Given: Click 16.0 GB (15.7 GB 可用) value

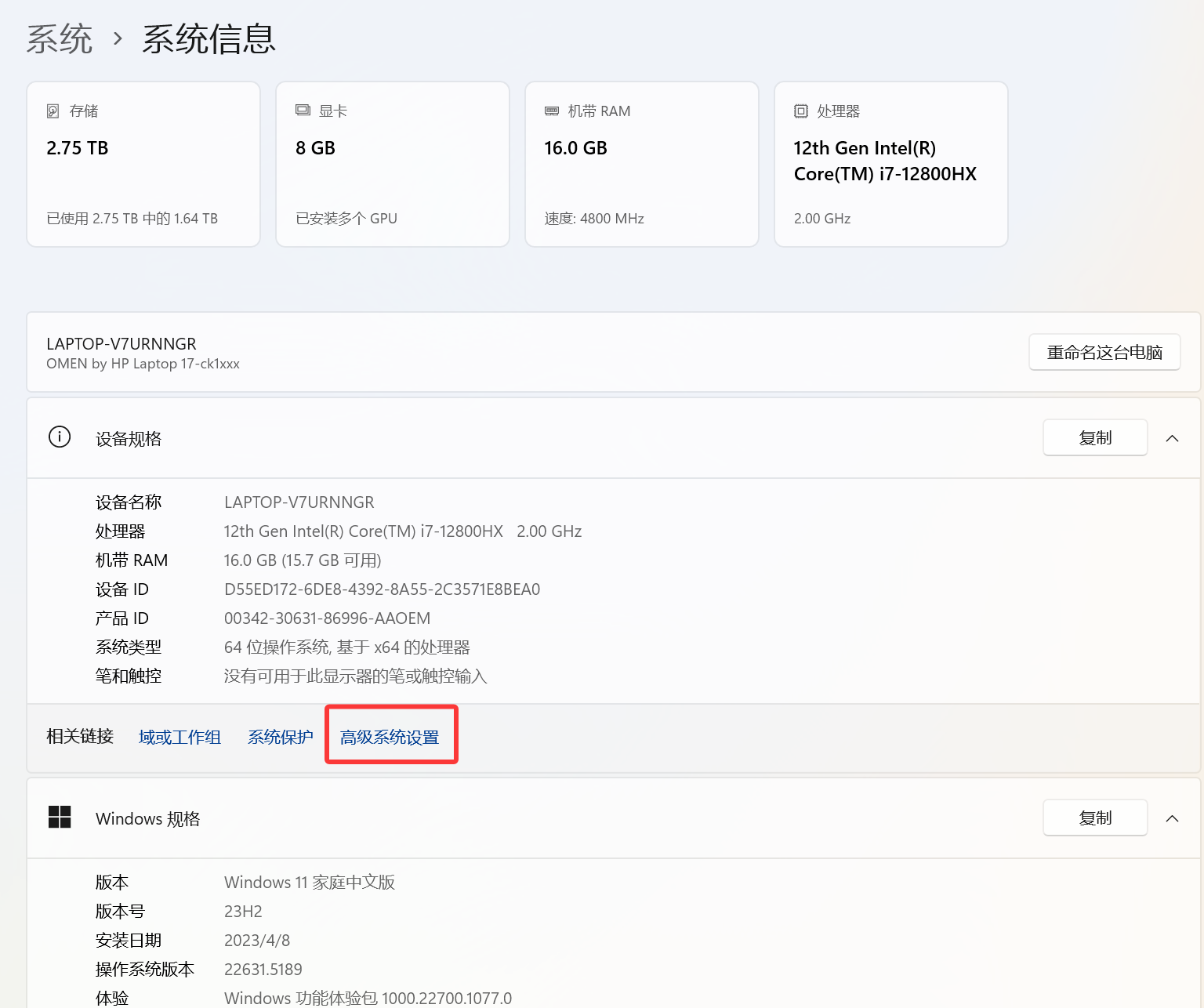Looking at the screenshot, I should point(303,560).
